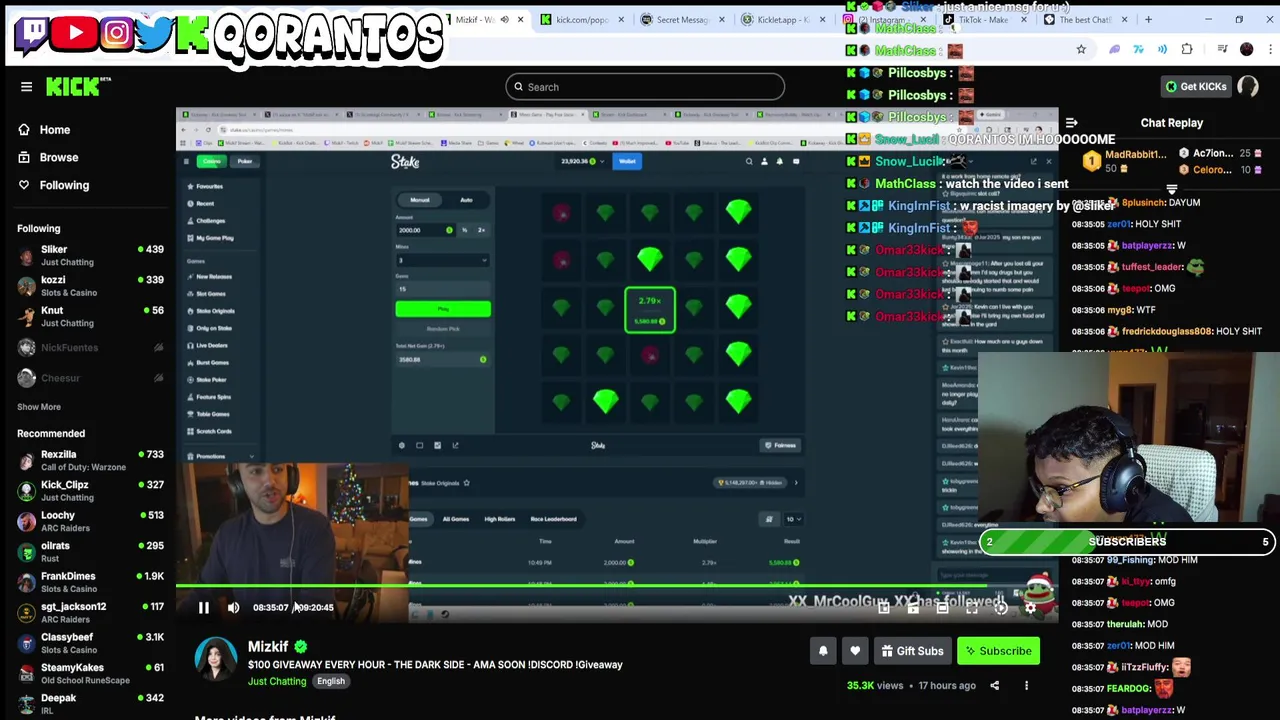The width and height of the screenshot is (1280, 720).
Task: Open the Kick hamburger menu
Action: (x=27, y=87)
